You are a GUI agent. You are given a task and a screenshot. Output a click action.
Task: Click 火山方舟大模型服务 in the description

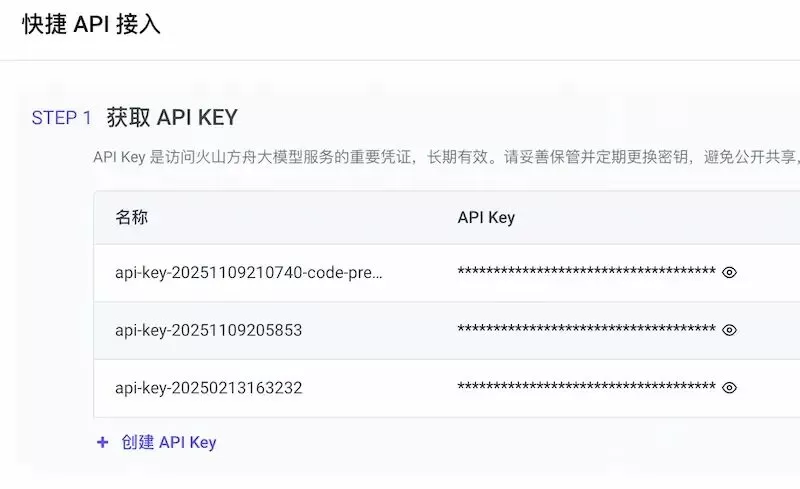click(x=265, y=157)
